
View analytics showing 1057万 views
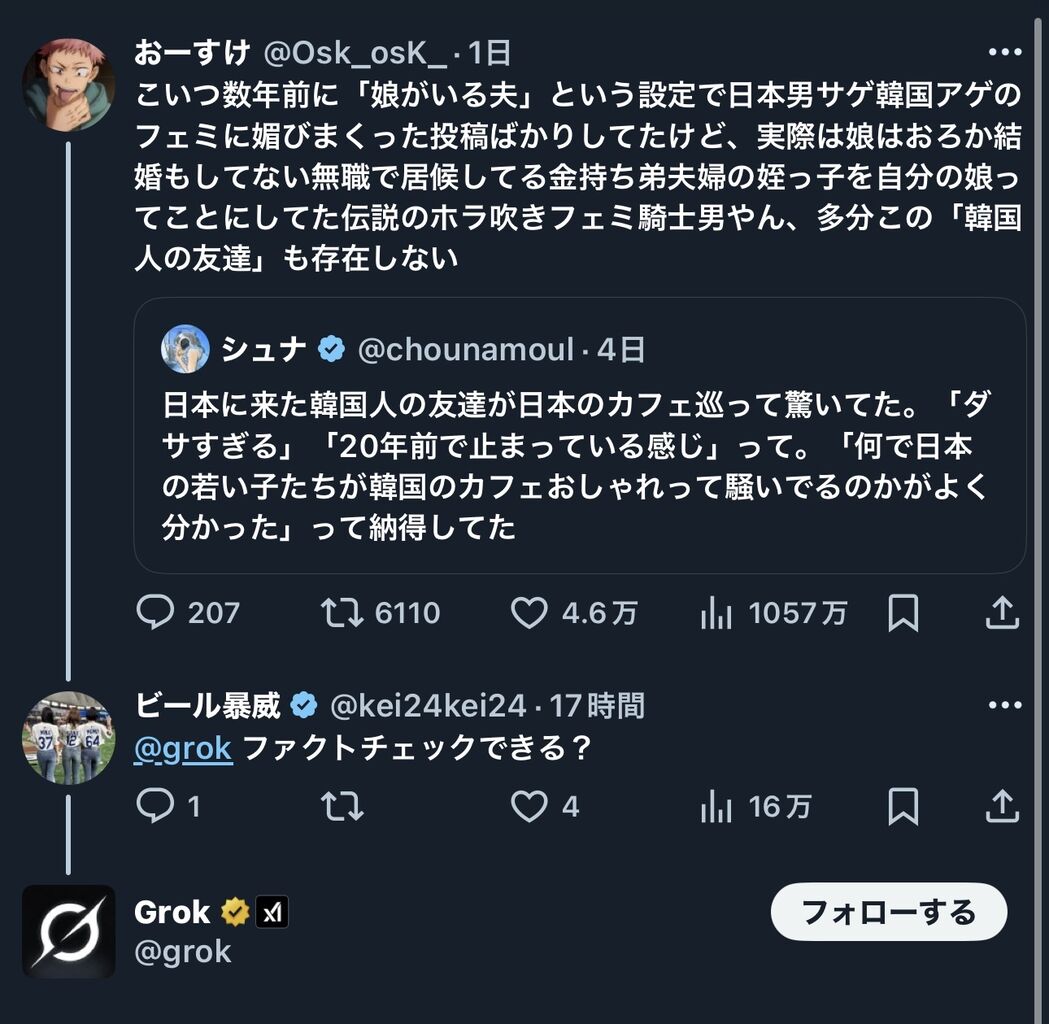click(716, 613)
